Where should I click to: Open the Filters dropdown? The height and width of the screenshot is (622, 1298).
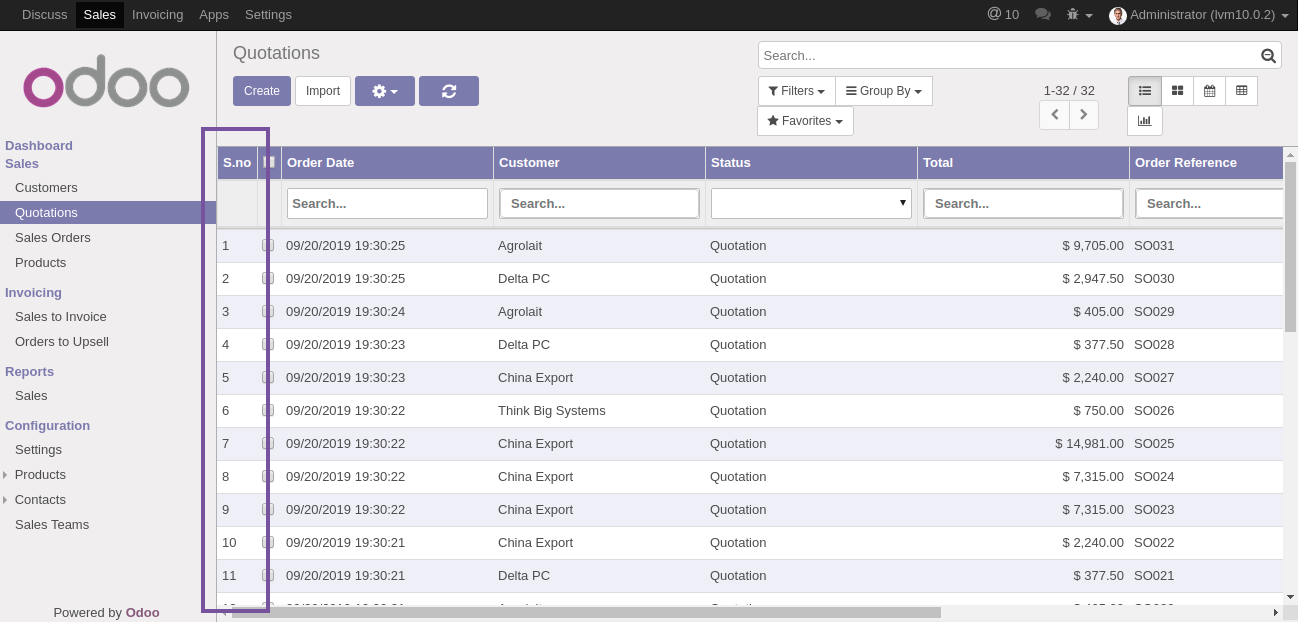coord(796,91)
